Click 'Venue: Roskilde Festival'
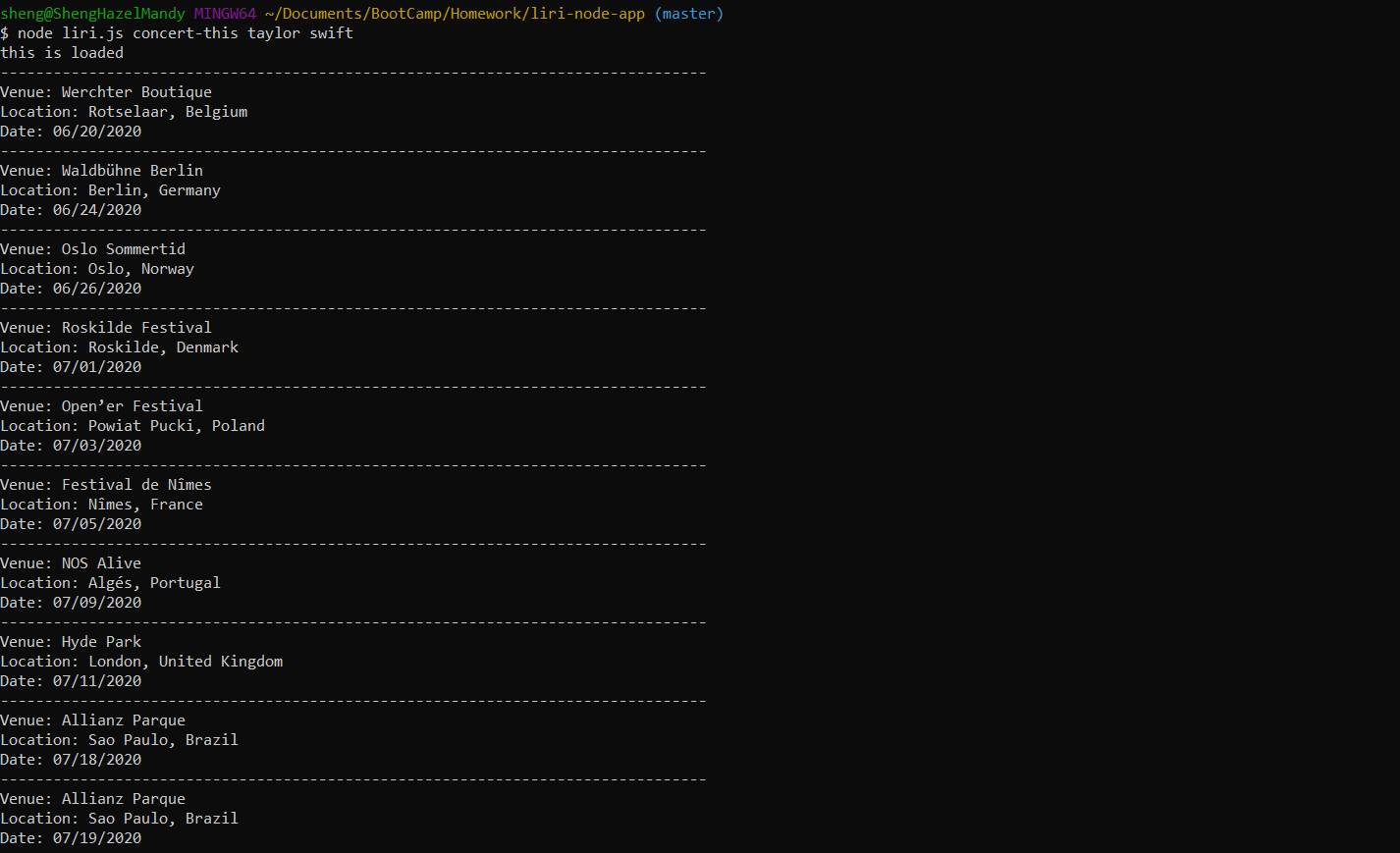Viewport: 1400px width, 853px height. [105, 327]
